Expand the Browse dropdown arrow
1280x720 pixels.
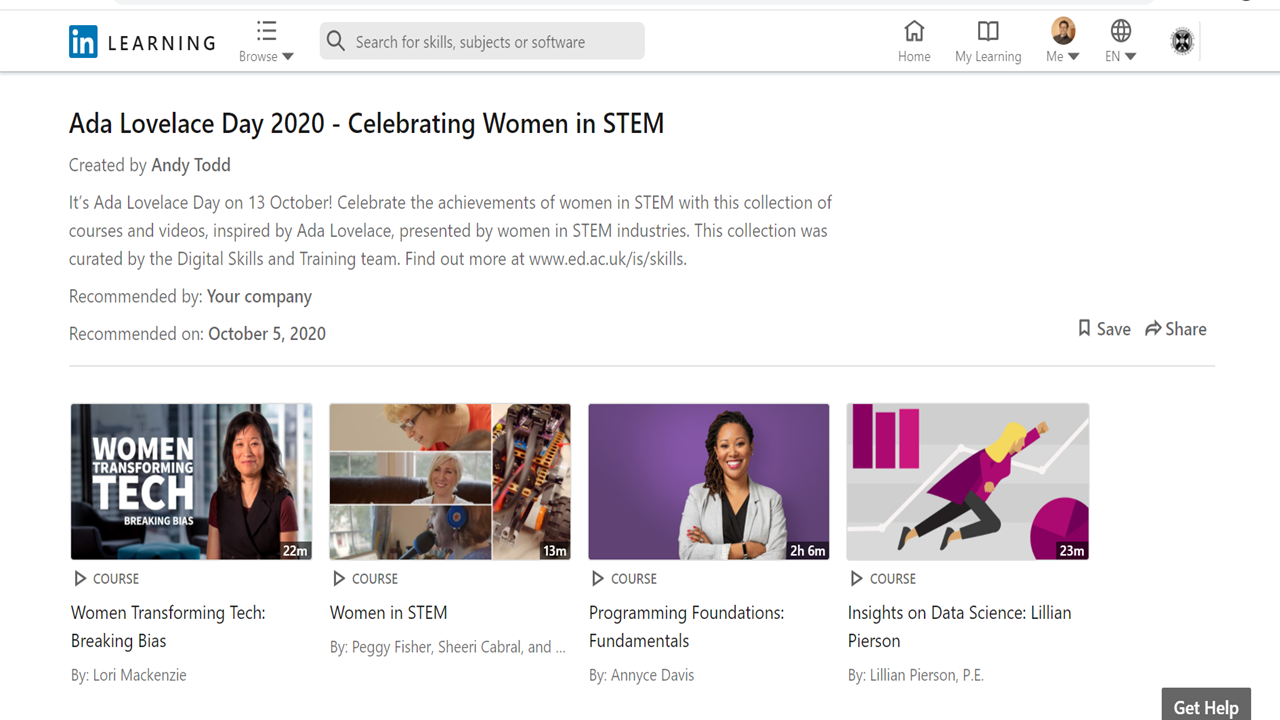288,57
